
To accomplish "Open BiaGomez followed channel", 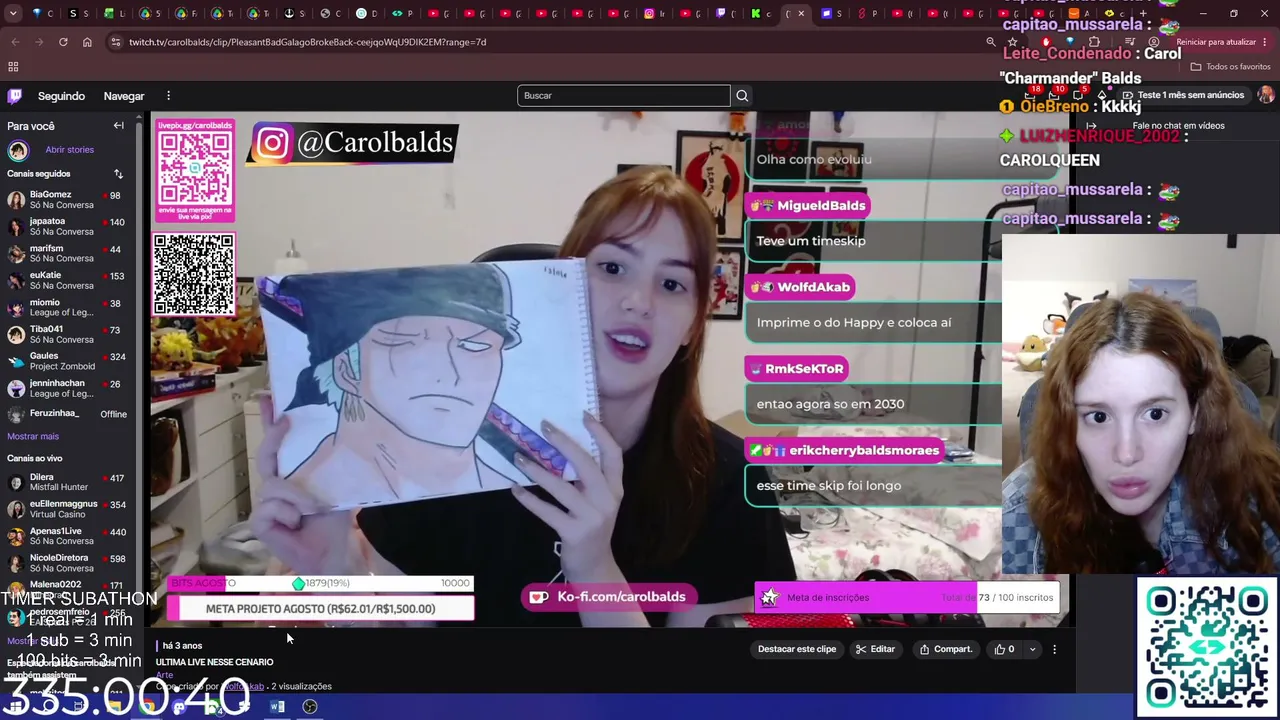I will coord(66,200).
